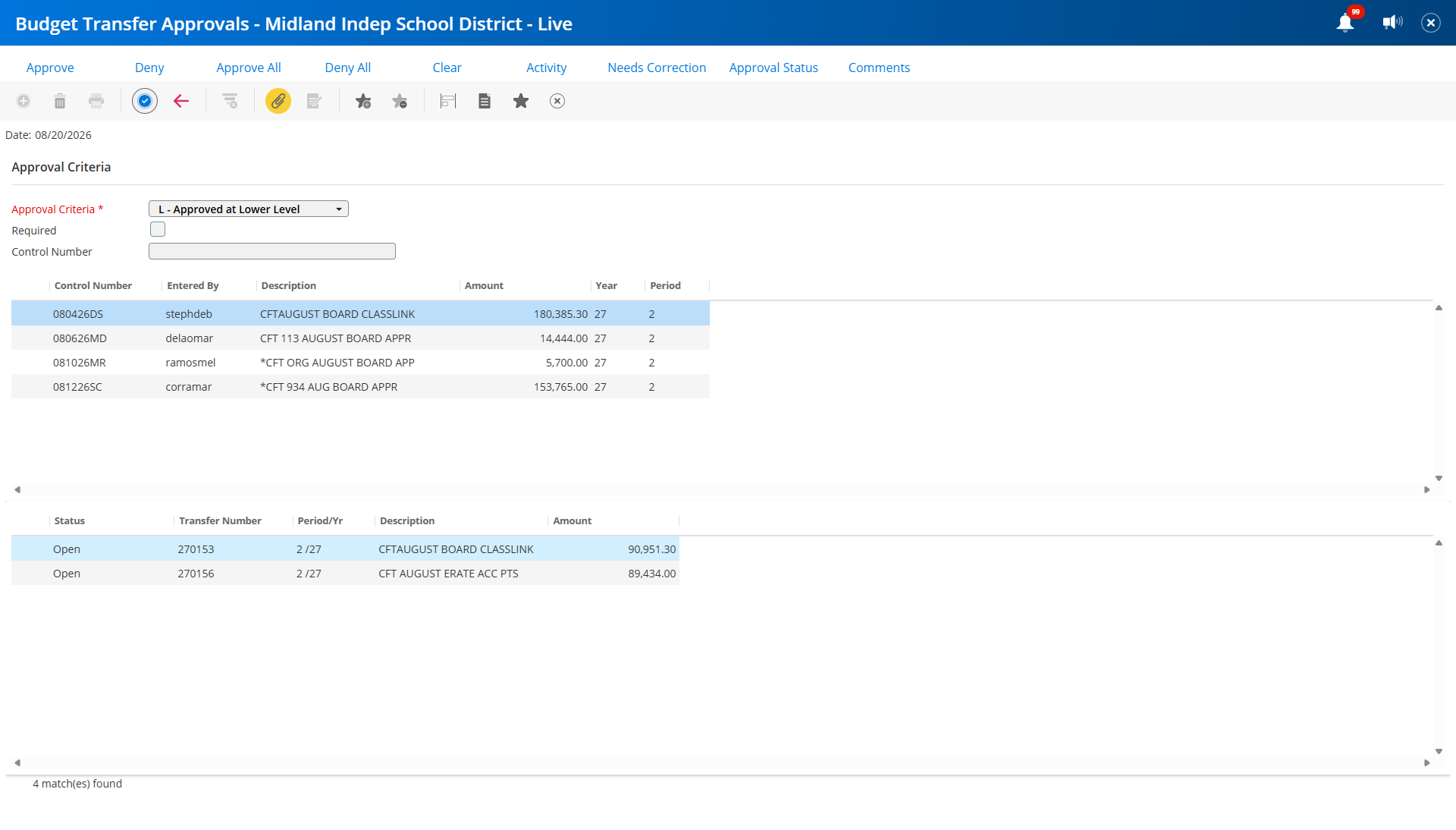1456x830 pixels.
Task: Click the Approve All button
Action: coord(249,68)
